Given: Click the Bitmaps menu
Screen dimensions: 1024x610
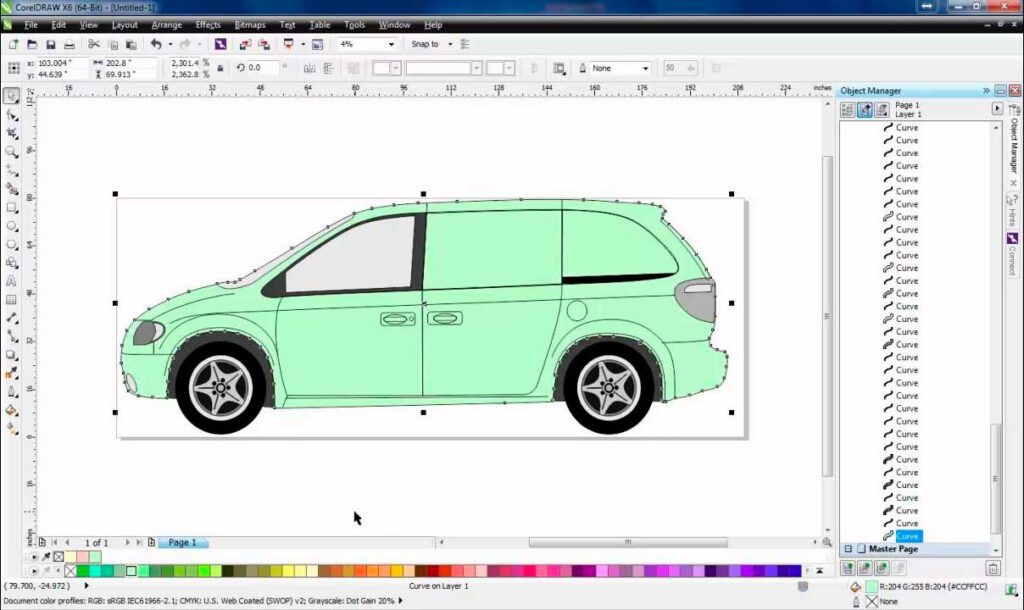Looking at the screenshot, I should [x=250, y=24].
